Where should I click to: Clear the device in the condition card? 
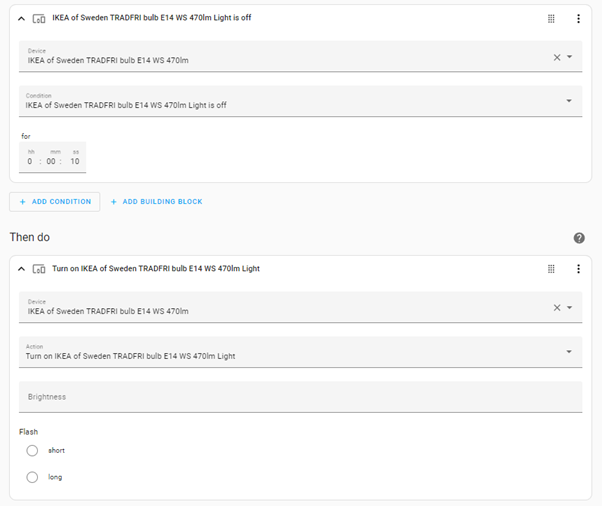[x=557, y=57]
